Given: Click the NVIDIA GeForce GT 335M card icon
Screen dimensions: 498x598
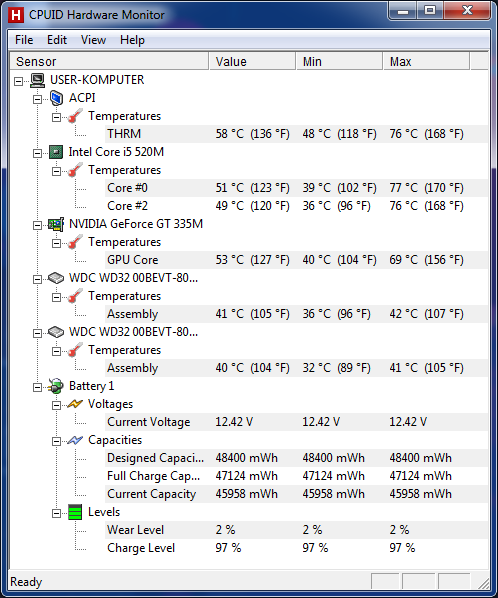Looking at the screenshot, I should [56, 224].
